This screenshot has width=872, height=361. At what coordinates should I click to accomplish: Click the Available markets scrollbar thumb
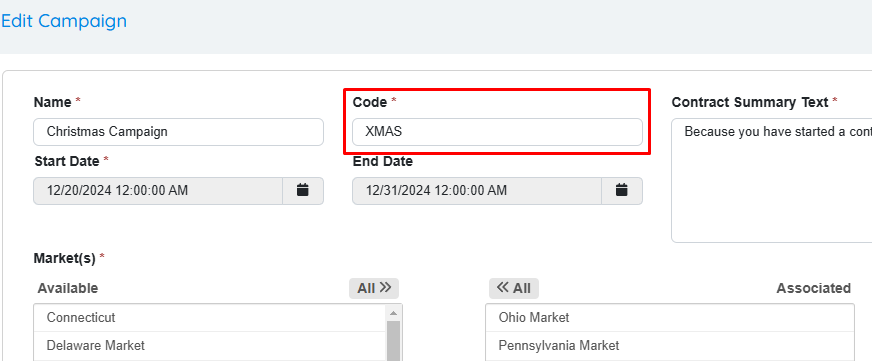[393, 340]
